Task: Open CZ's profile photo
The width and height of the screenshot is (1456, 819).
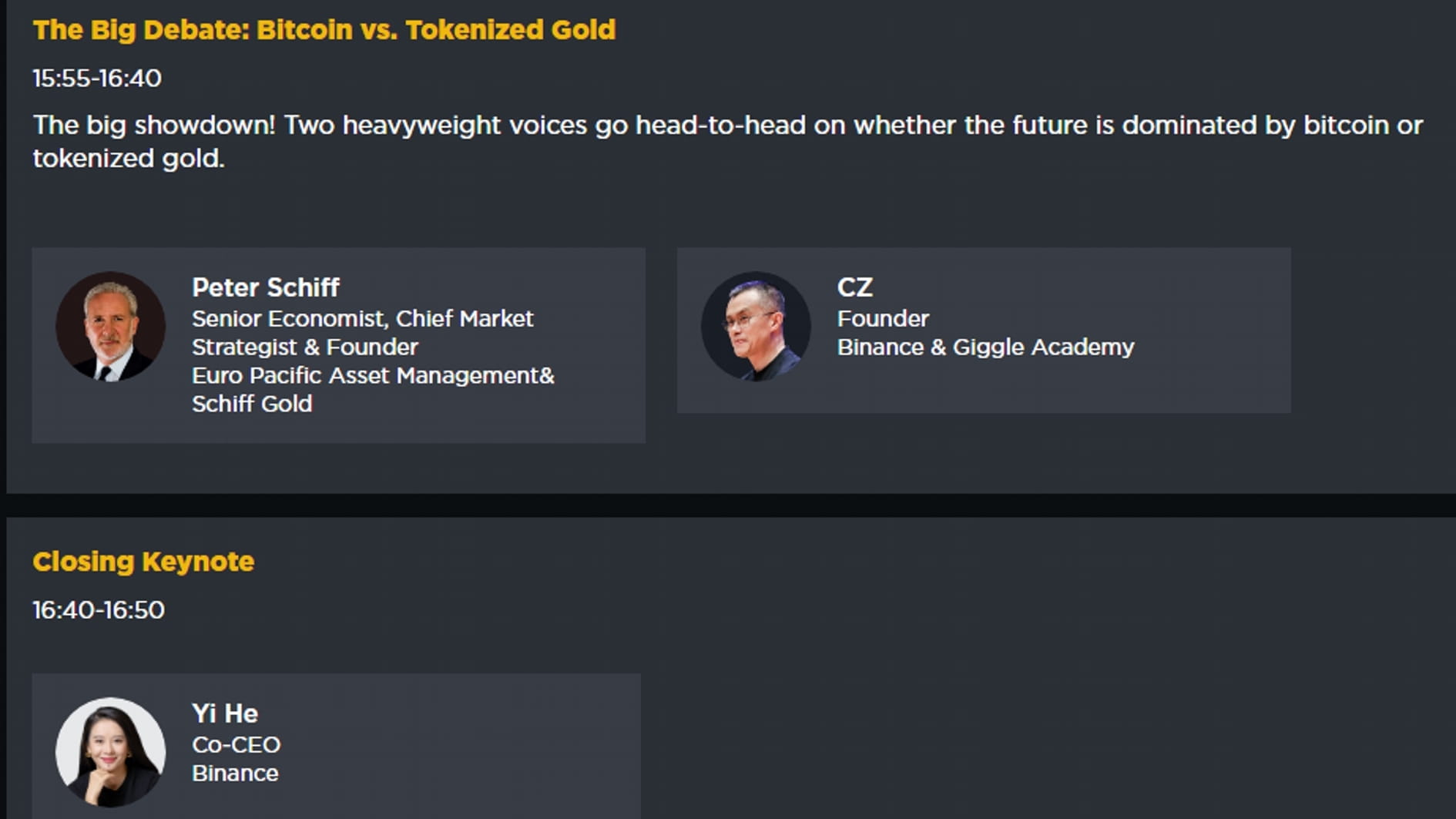Action: click(755, 326)
